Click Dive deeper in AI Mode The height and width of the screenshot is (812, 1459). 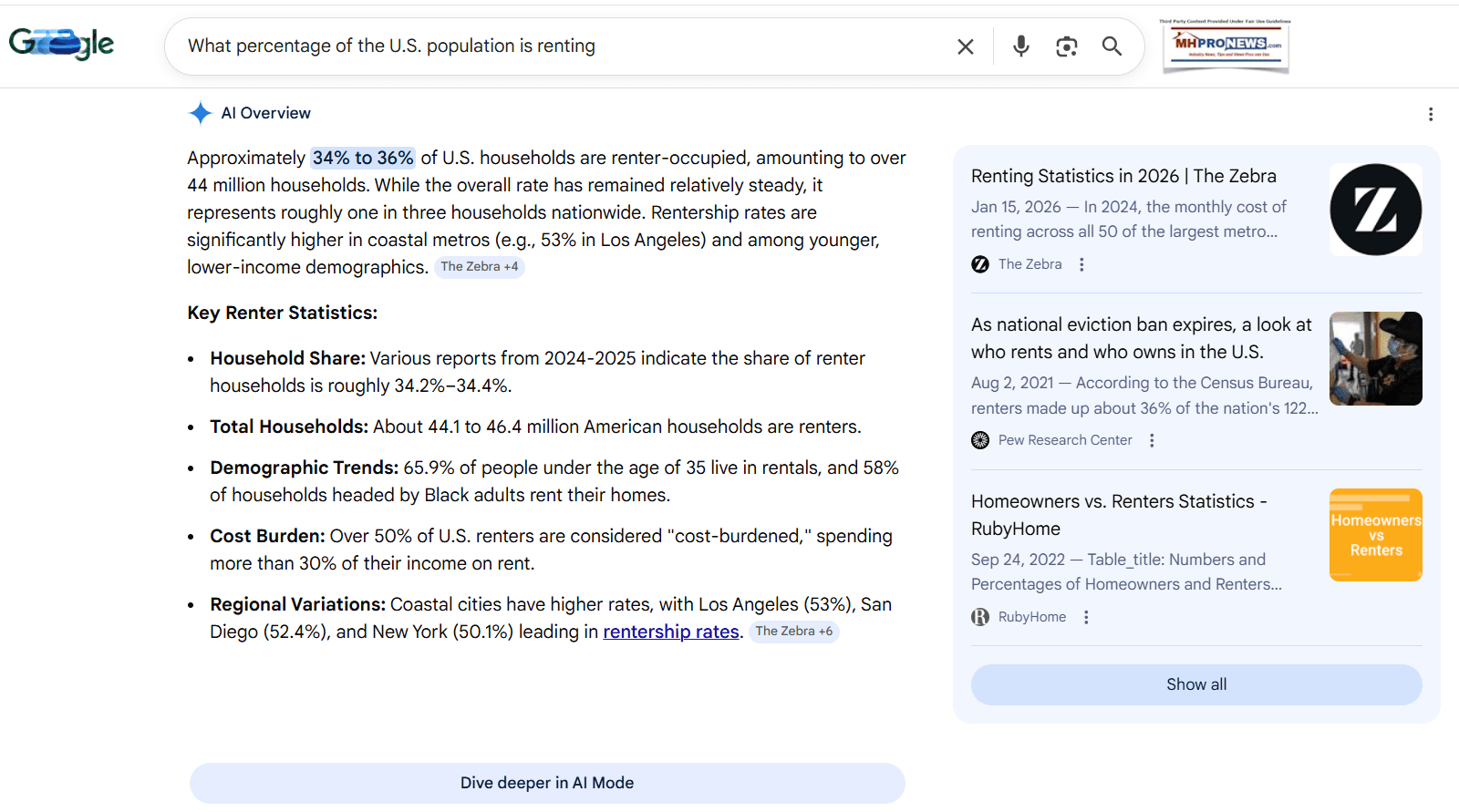pos(547,783)
